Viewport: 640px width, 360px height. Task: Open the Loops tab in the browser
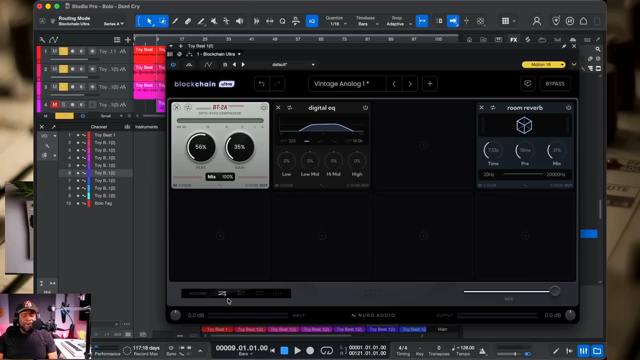pyautogui.click(x=542, y=40)
